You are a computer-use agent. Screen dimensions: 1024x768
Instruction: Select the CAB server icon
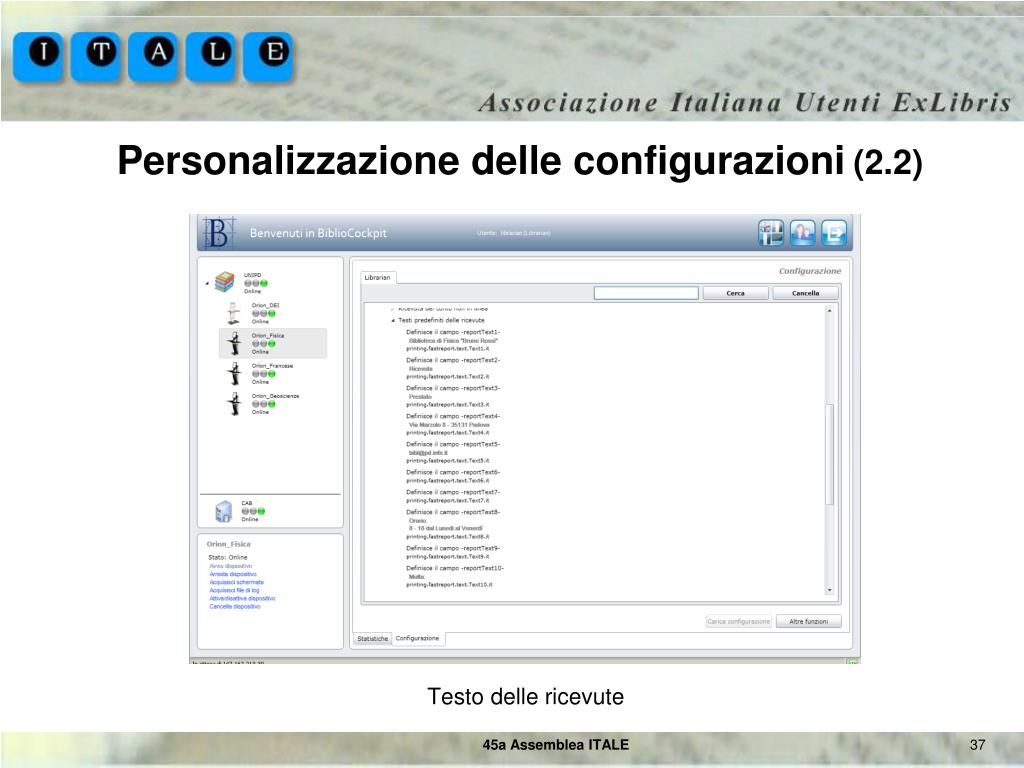[224, 511]
